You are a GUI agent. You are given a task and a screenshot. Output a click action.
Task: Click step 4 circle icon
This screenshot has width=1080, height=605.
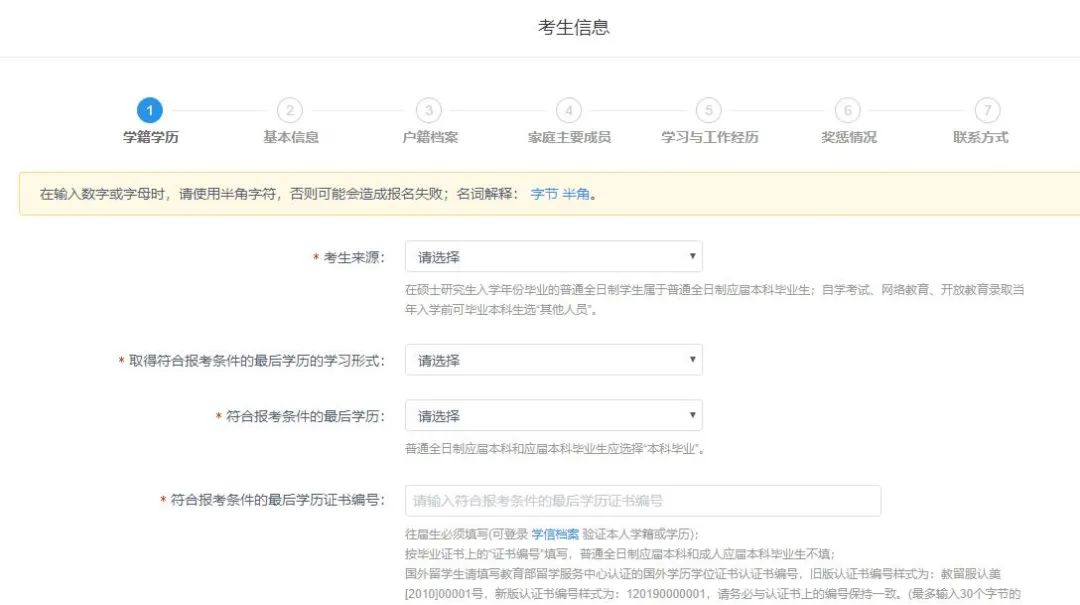[x=568, y=110]
